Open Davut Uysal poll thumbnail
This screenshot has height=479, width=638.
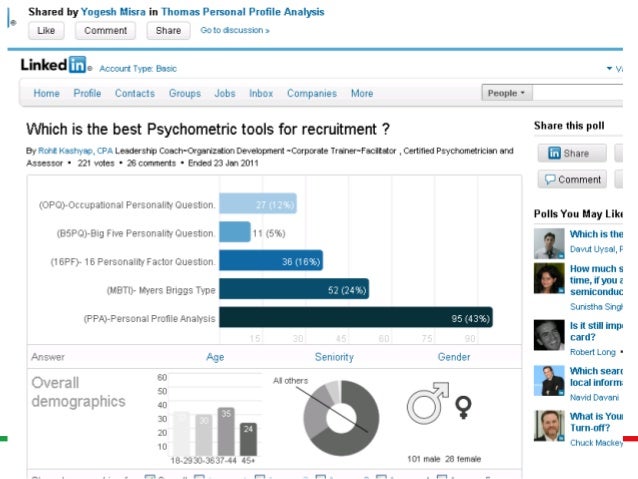click(x=549, y=243)
